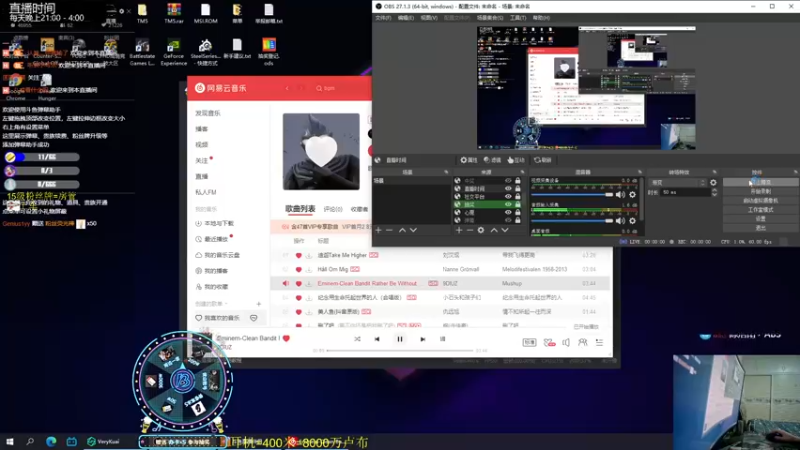The width and height of the screenshot is (800, 450).
Task: Start recording with 开始录制 button
Action: coord(761,191)
